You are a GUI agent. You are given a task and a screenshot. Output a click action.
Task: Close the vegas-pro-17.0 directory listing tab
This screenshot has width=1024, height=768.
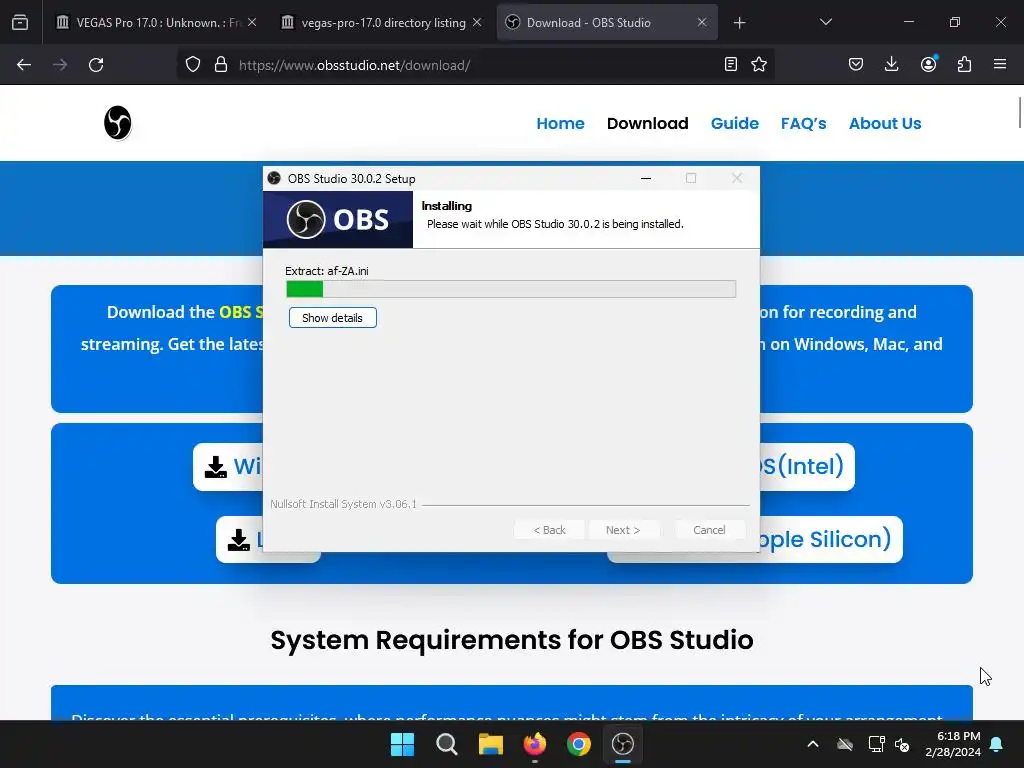point(477,22)
